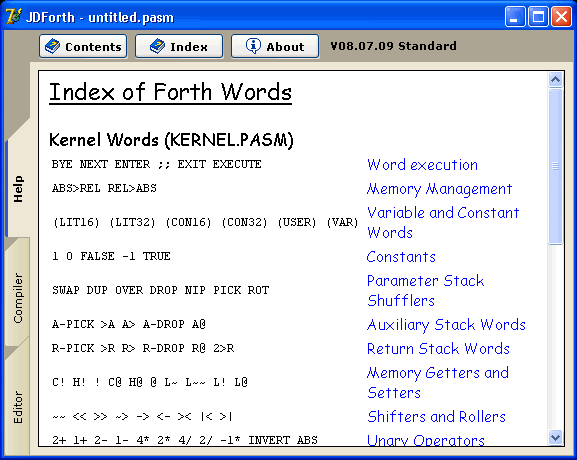
Task: Open Shifters and Rollers link
Action: coord(436,417)
